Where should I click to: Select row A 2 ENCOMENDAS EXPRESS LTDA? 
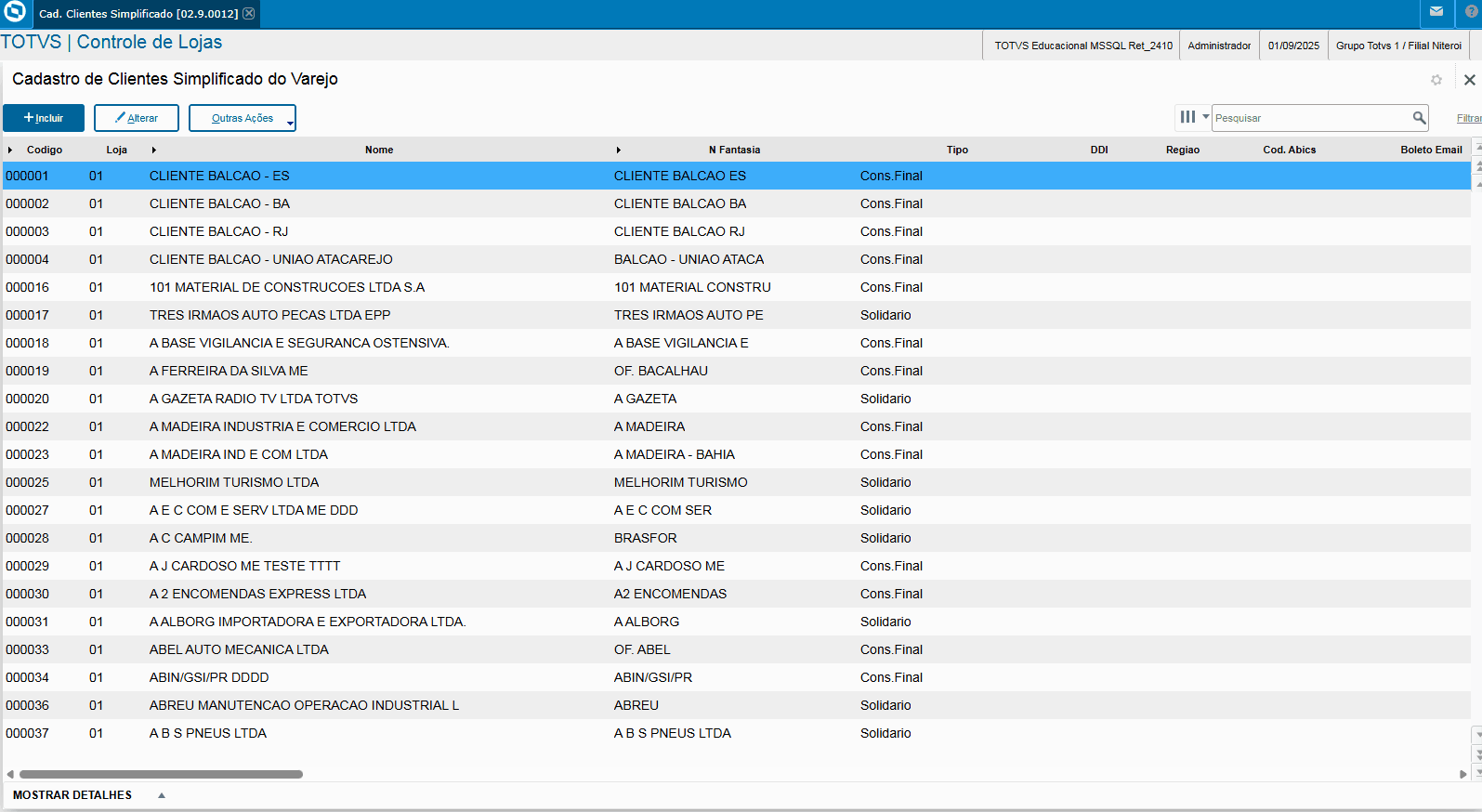tap(737, 594)
